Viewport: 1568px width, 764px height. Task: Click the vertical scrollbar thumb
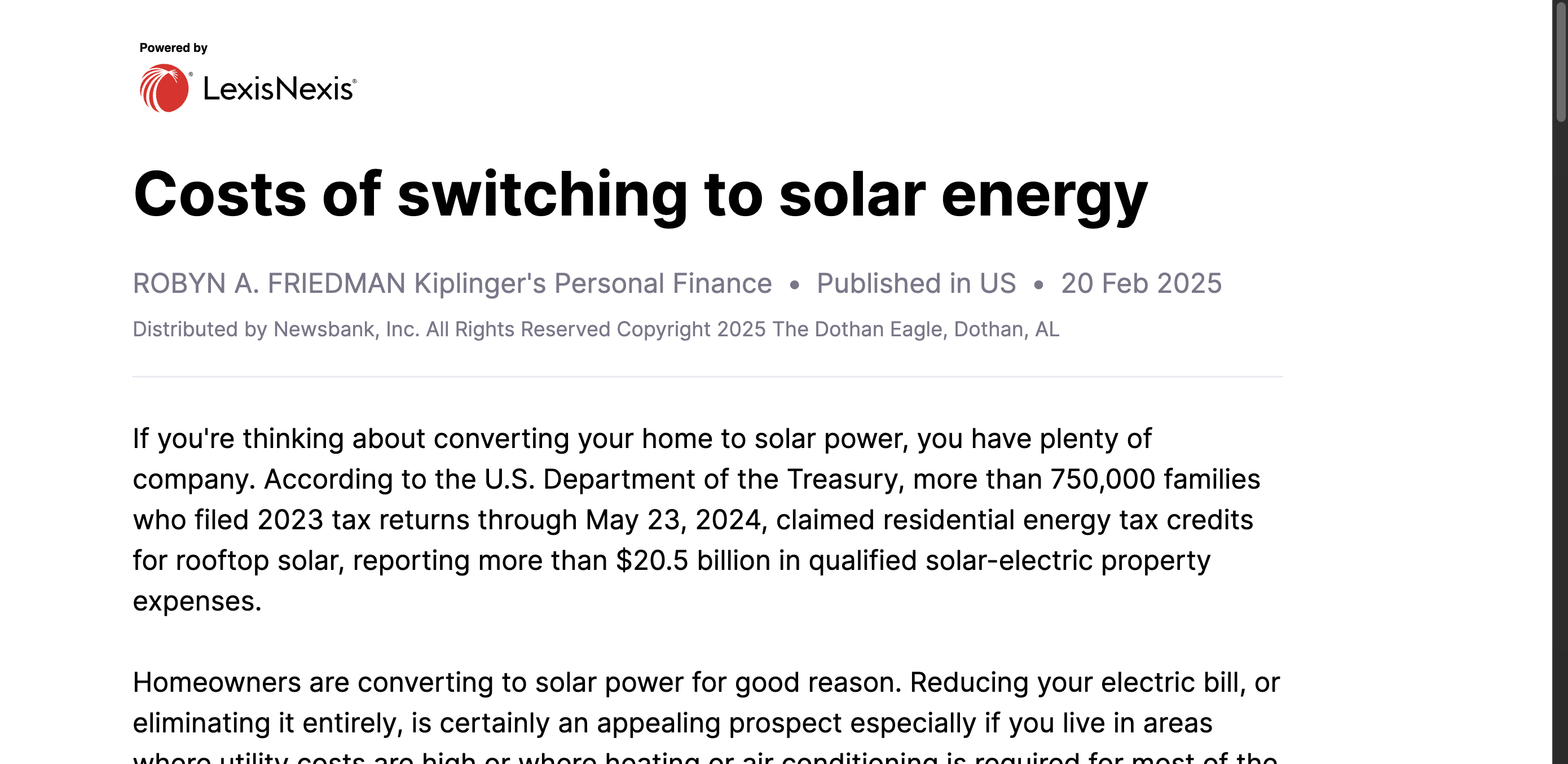click(x=1560, y=61)
